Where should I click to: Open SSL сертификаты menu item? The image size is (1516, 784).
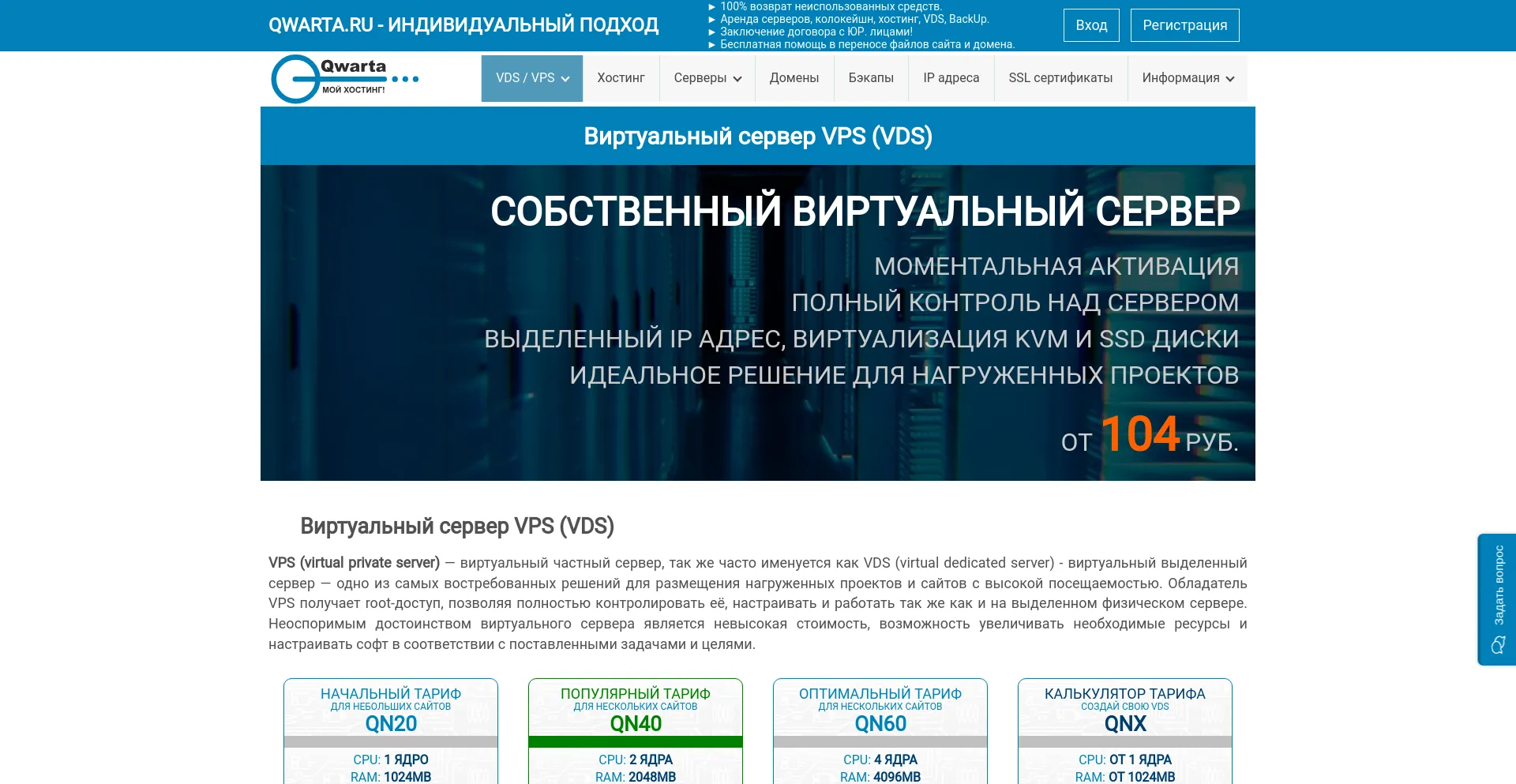[x=1060, y=78]
